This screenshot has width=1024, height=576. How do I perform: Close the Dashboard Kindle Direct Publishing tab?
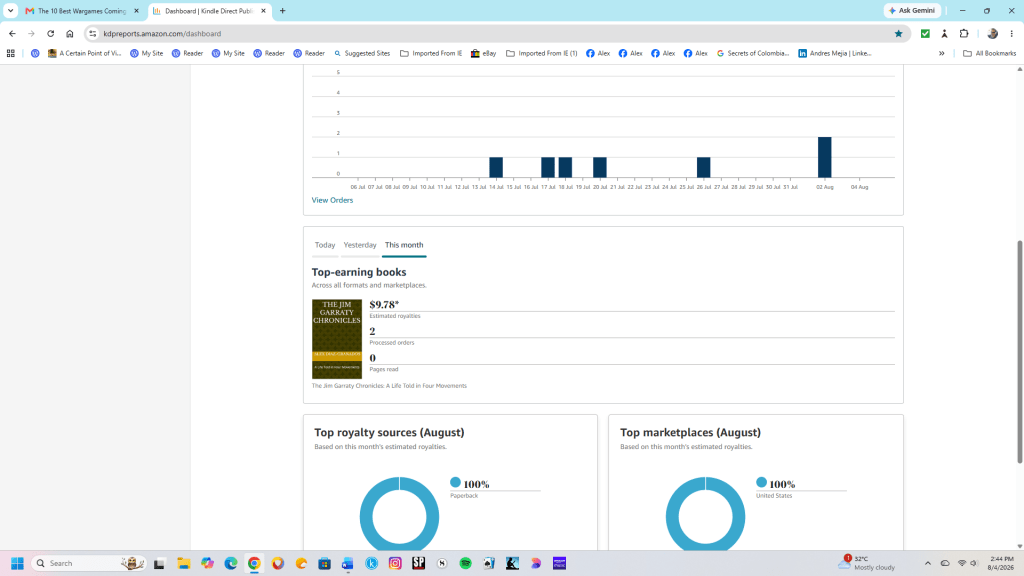[x=263, y=11]
